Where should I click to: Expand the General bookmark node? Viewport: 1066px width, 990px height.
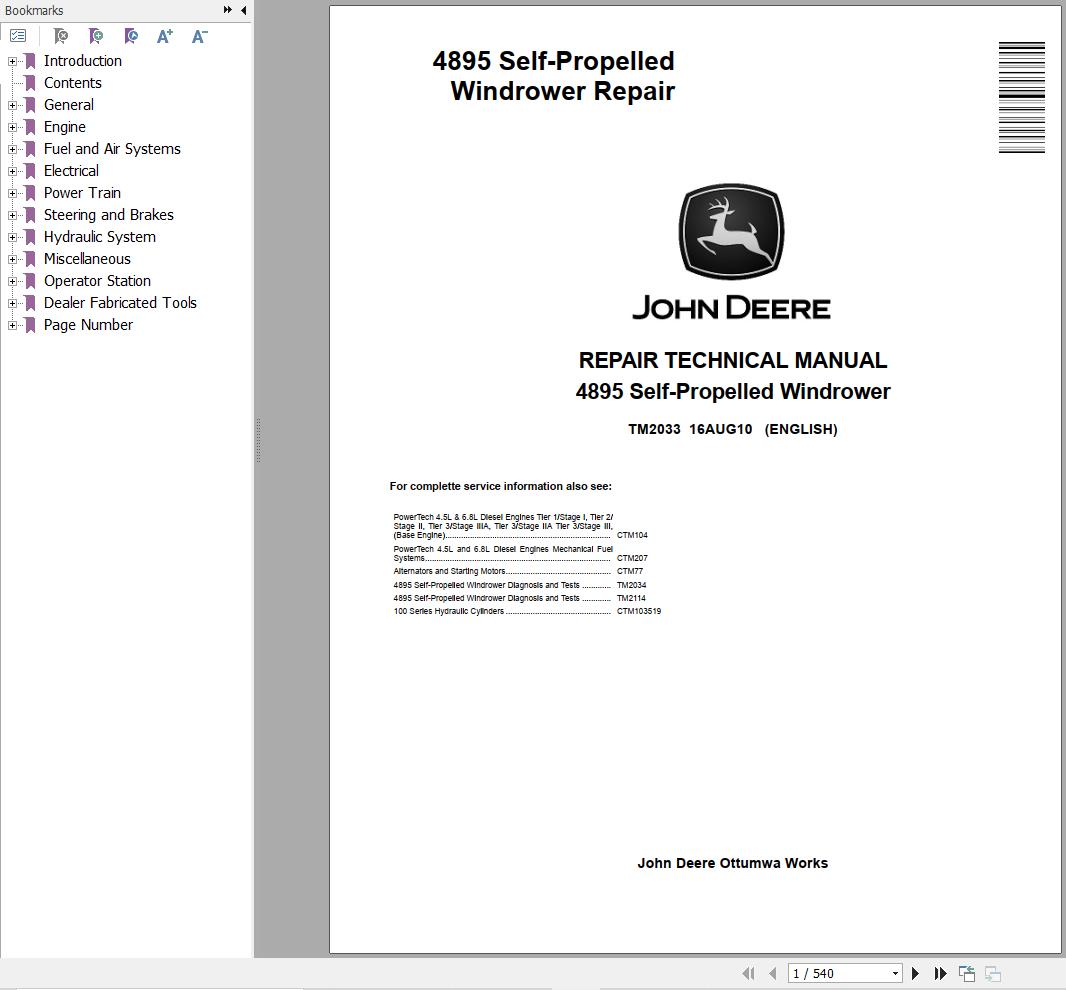tap(12, 105)
